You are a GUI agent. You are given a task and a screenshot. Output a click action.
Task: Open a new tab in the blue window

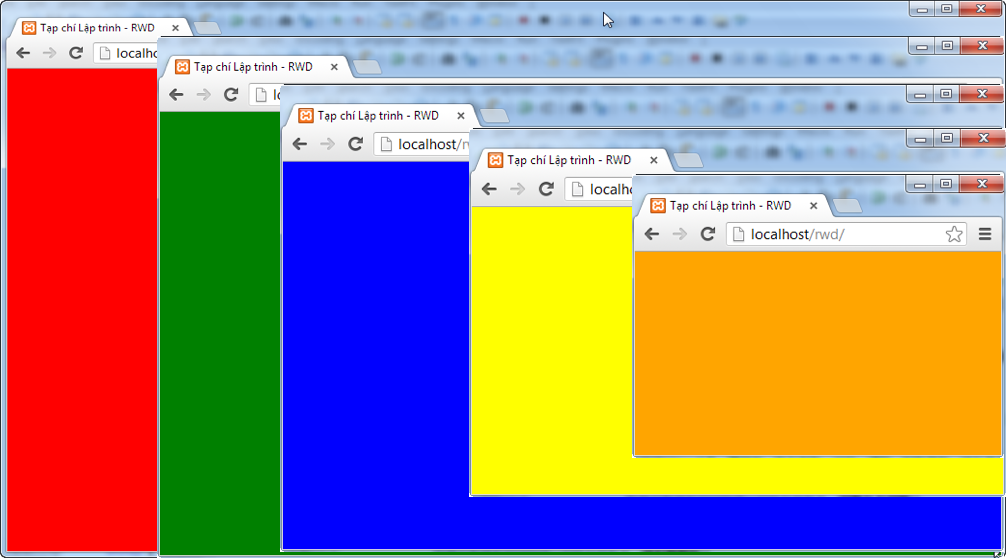coord(495,116)
